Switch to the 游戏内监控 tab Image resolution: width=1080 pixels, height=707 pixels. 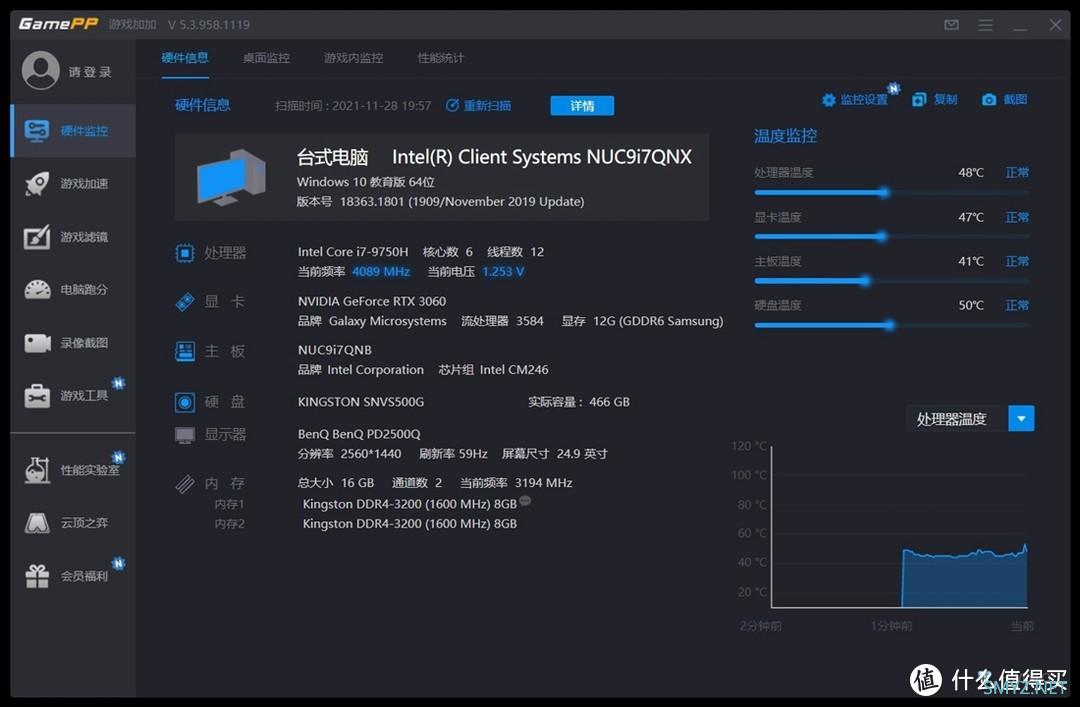(353, 58)
